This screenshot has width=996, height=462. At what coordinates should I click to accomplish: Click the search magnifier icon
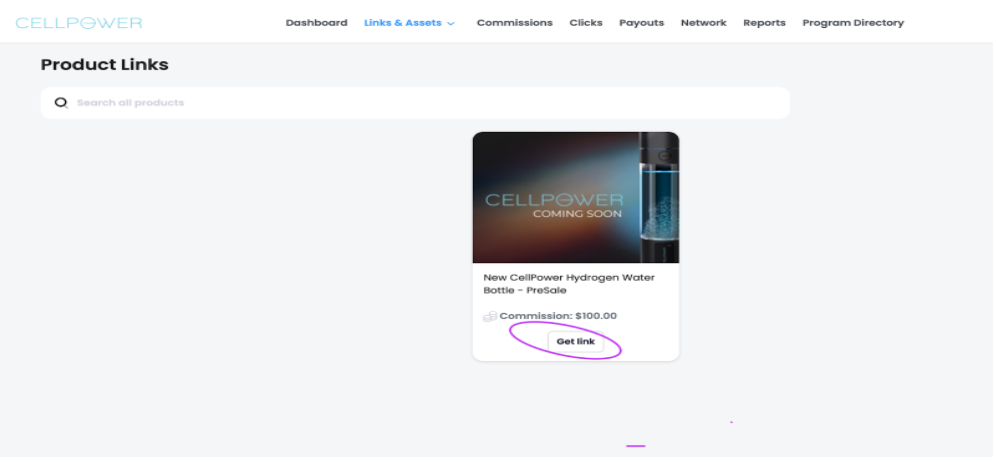[61, 102]
